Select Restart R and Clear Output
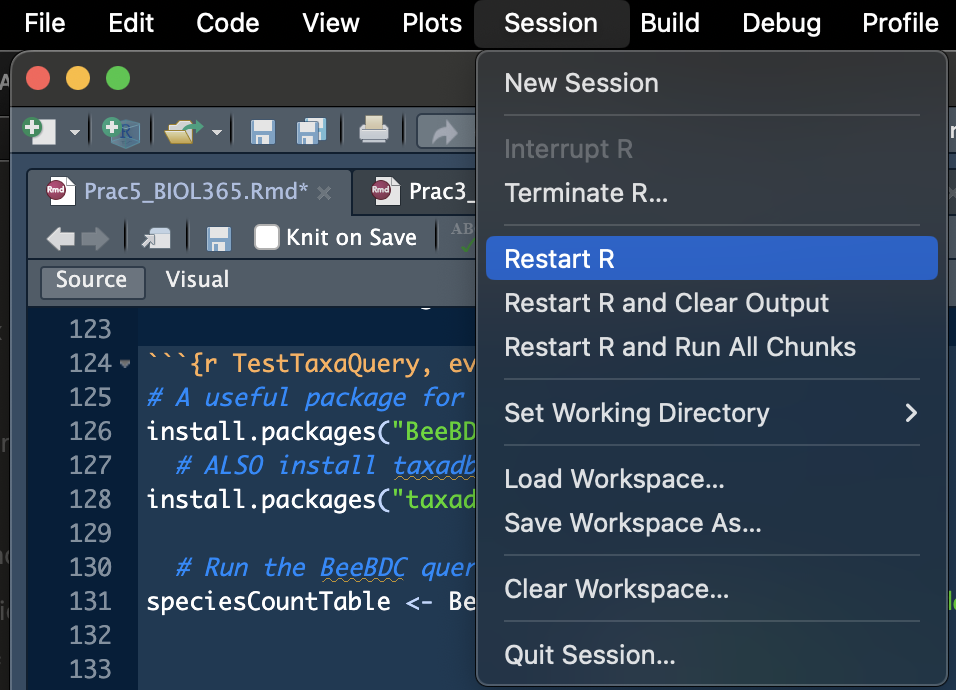Screen dimensions: 956x690 click(712, 303)
